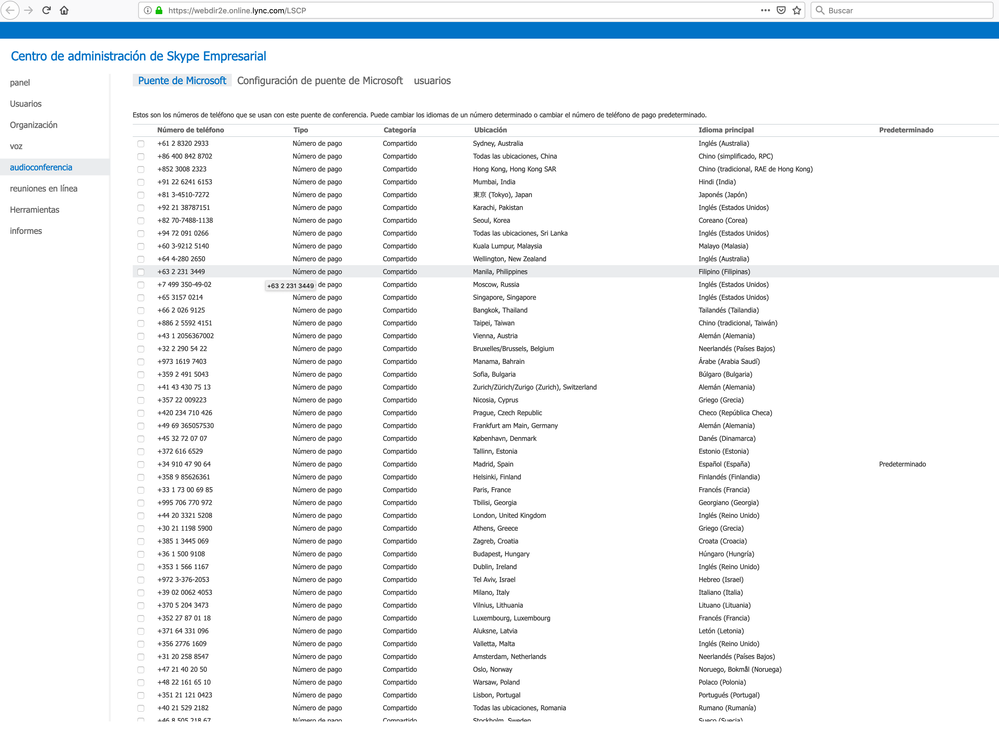Viewport: 999px width, 735px height.
Task: Select phone number +86 400 842 8702
Action: 185,156
